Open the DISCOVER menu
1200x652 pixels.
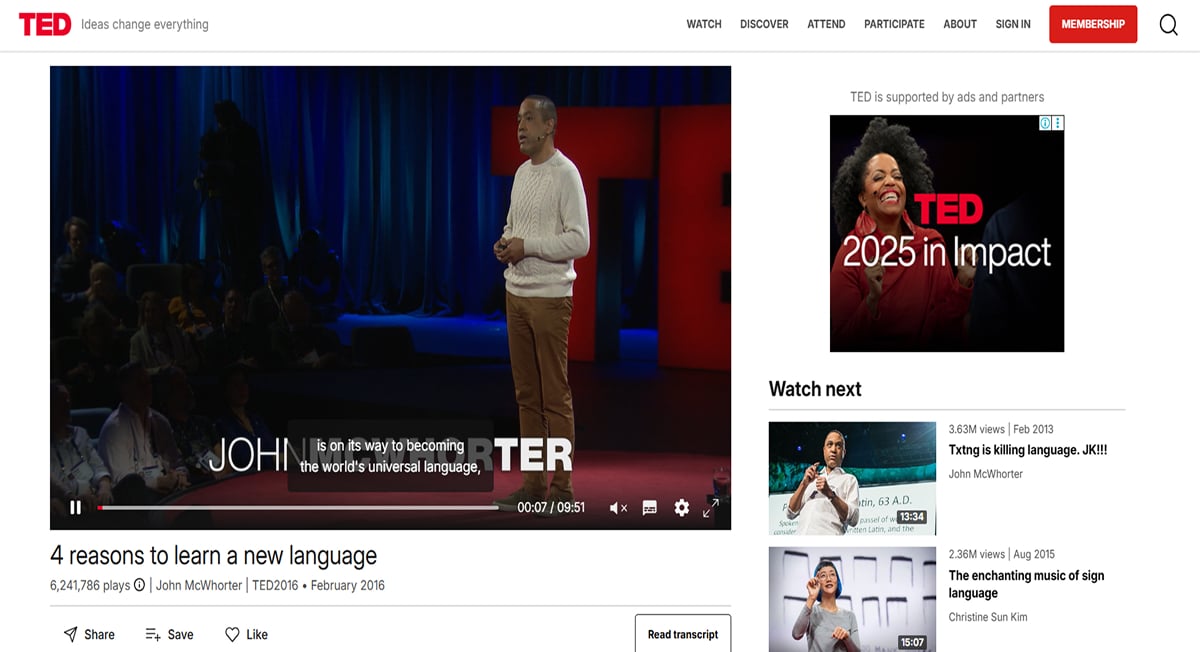pos(764,24)
